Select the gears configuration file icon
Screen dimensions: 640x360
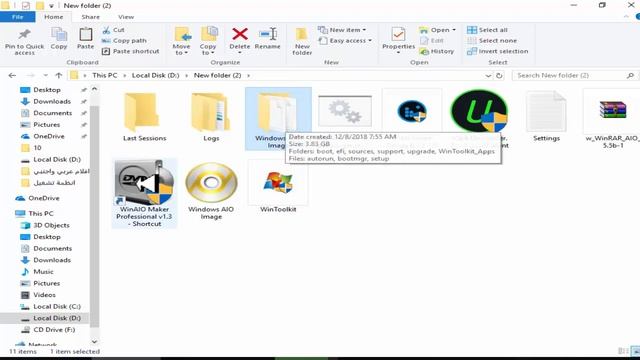(x=345, y=111)
